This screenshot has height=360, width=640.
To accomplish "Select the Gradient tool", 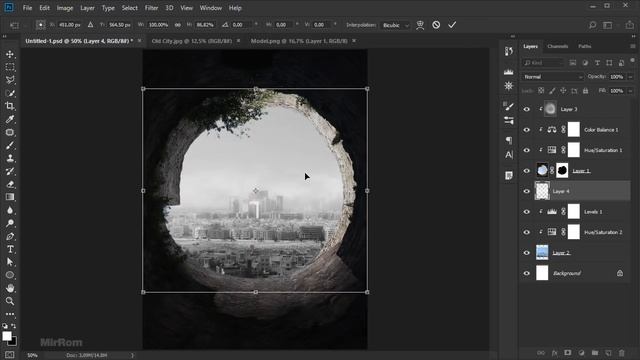I will pos(10,197).
